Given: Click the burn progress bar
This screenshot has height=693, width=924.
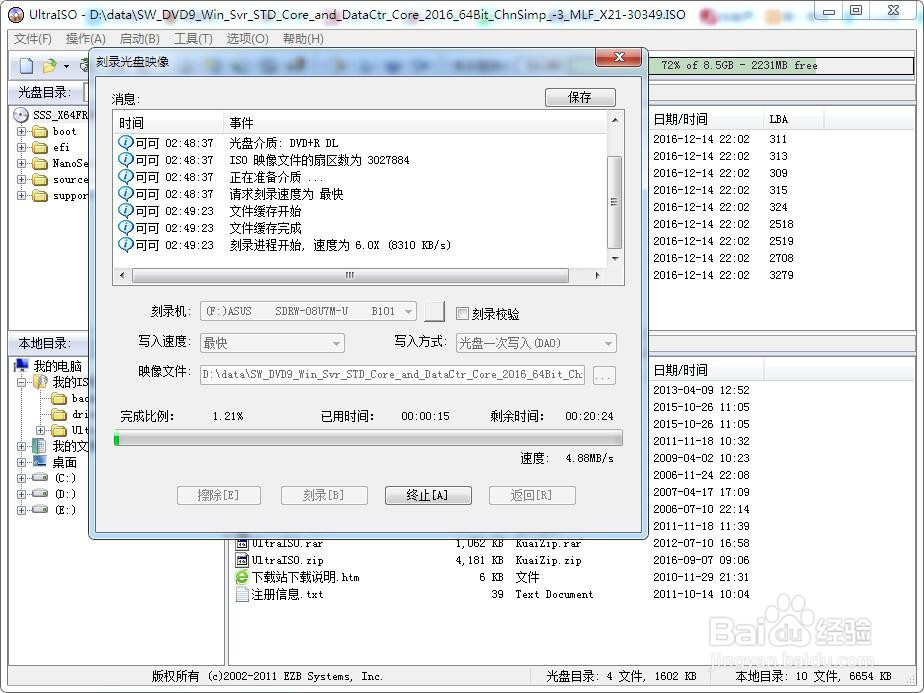Looking at the screenshot, I should 368,438.
